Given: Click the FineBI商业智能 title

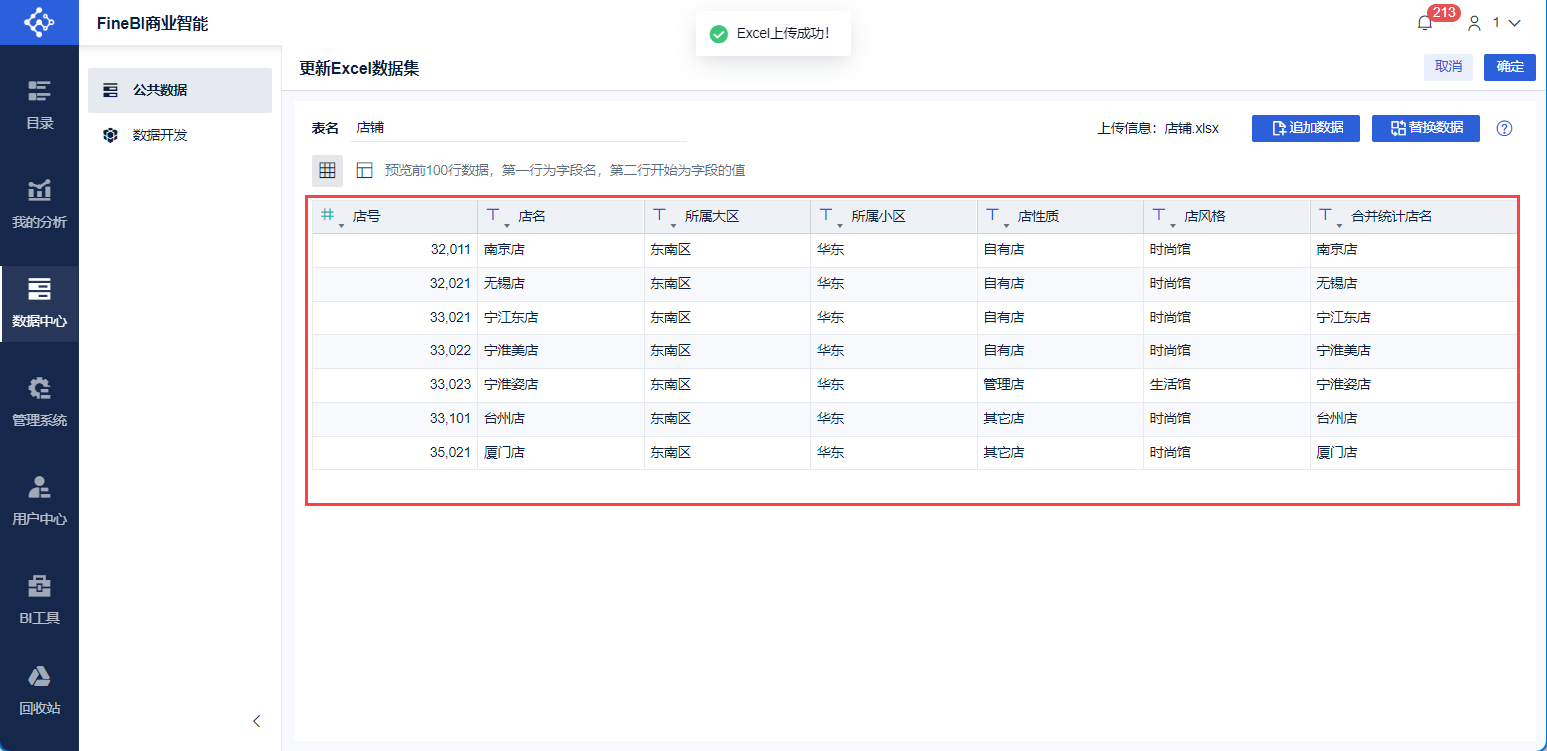Looking at the screenshot, I should (x=153, y=24).
